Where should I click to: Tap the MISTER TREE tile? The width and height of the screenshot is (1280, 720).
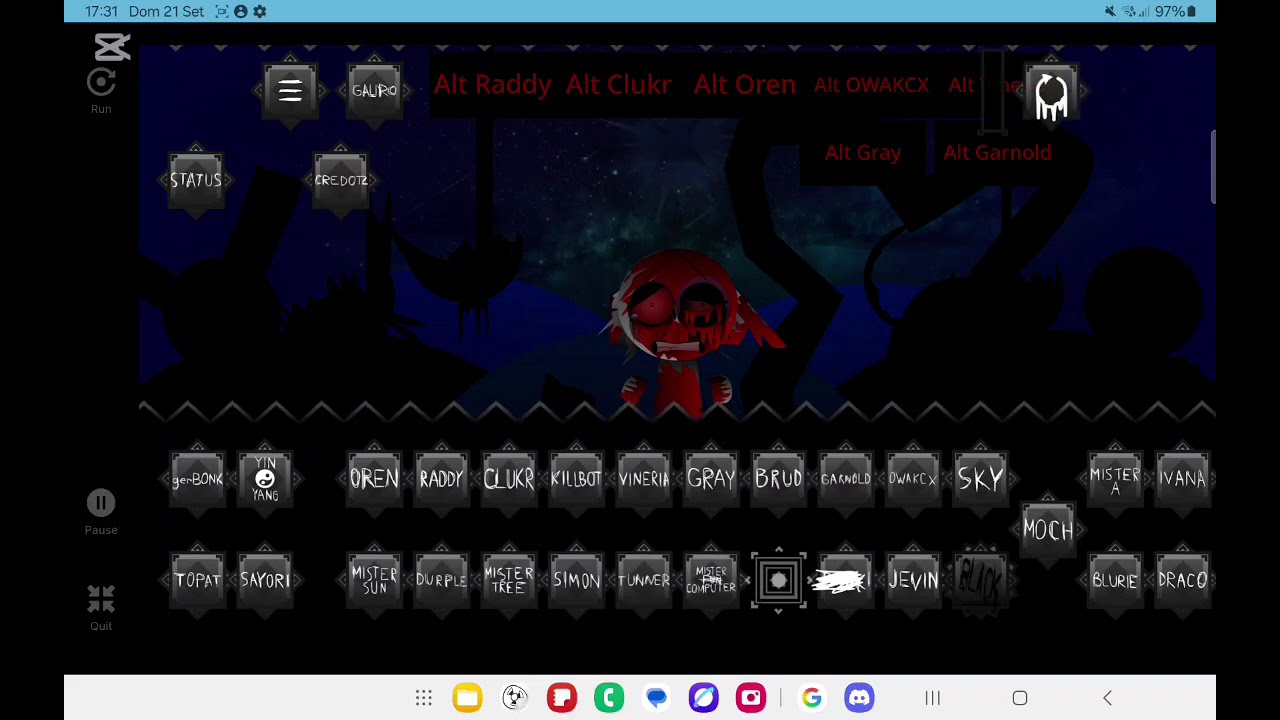[x=508, y=580]
